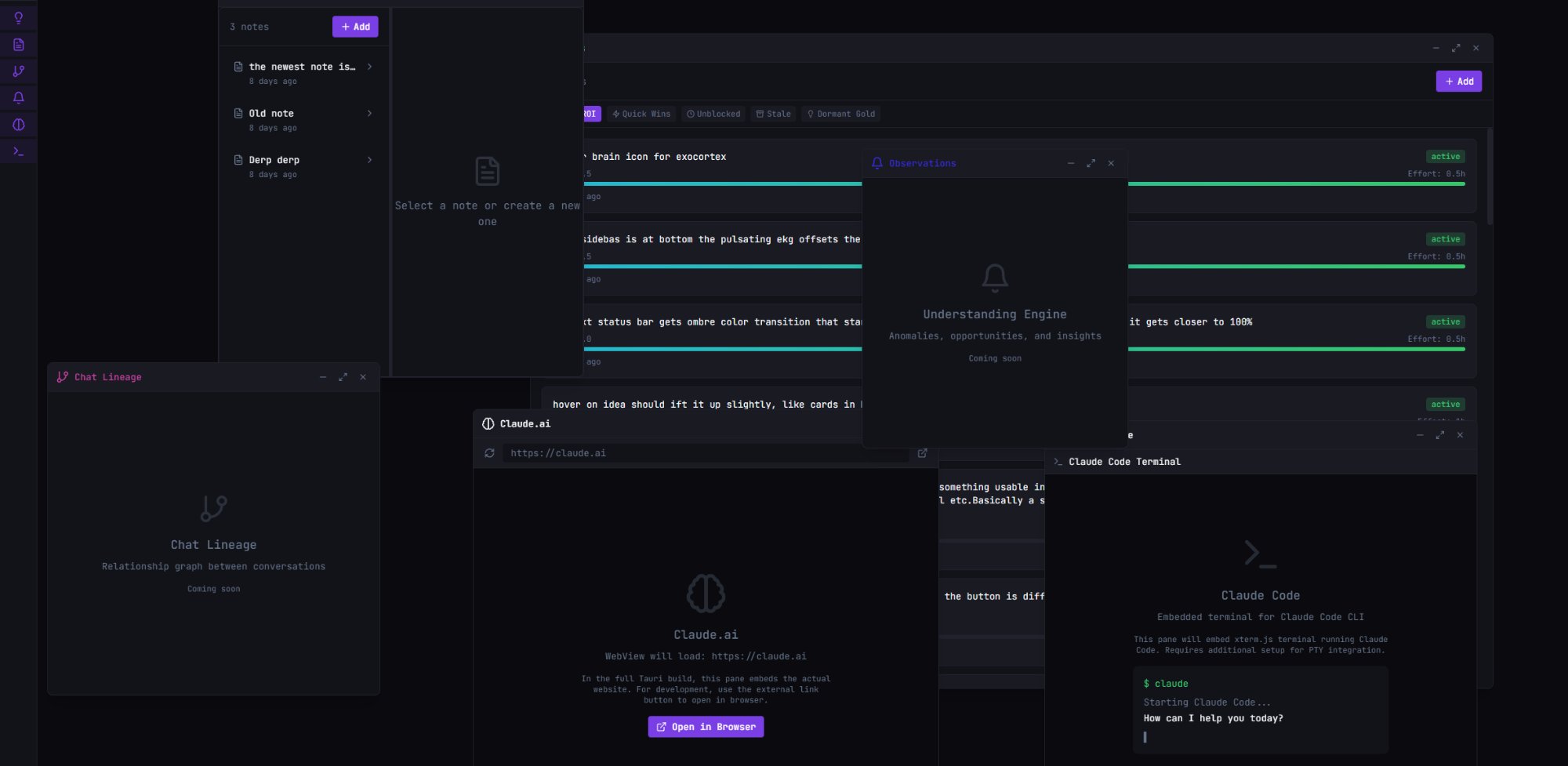Image resolution: width=1568 pixels, height=766 pixels.
Task: Open the Notes panel via the document sidebar icon
Action: [17, 45]
